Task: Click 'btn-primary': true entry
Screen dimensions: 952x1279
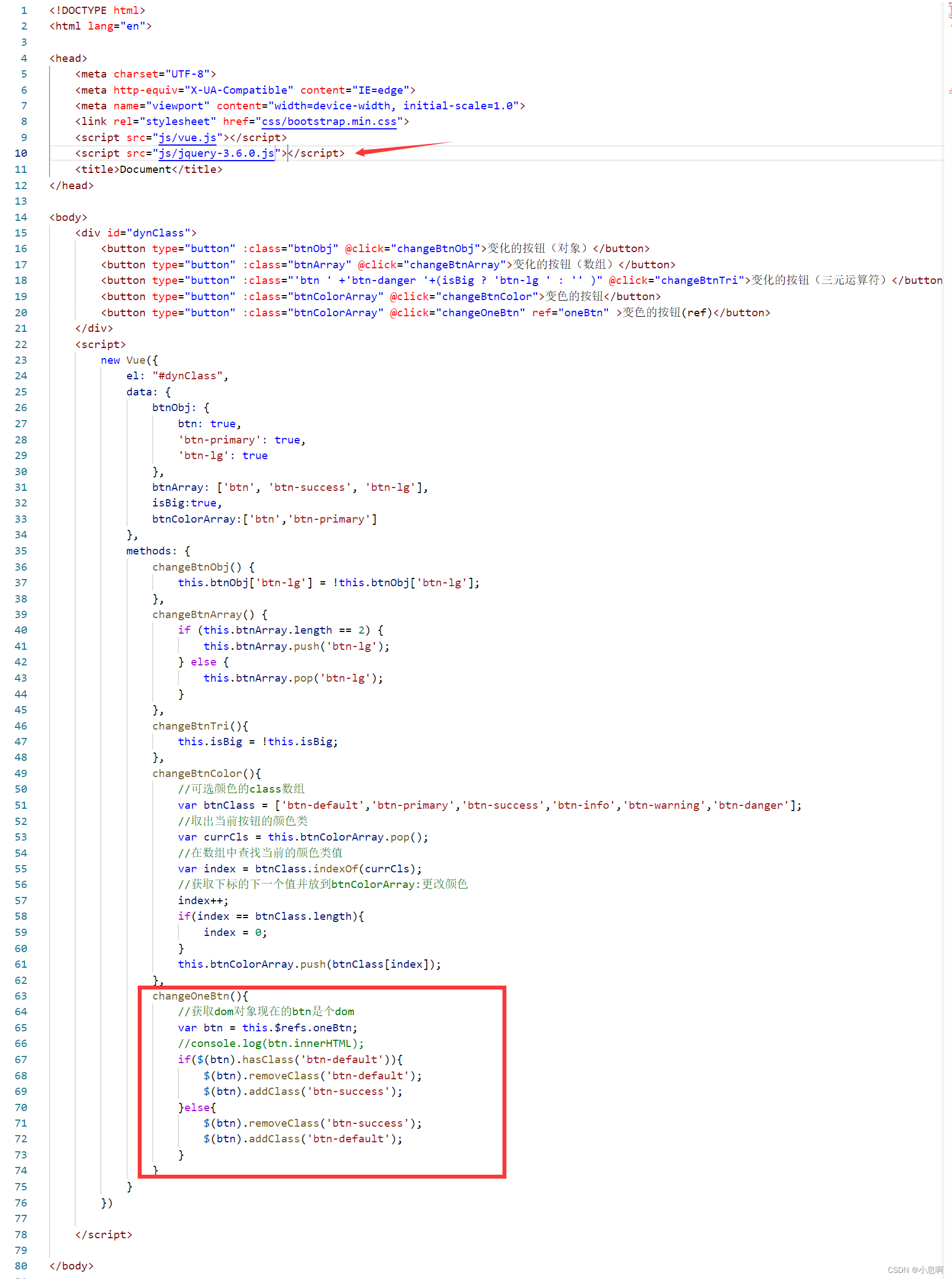Action: coord(242,440)
